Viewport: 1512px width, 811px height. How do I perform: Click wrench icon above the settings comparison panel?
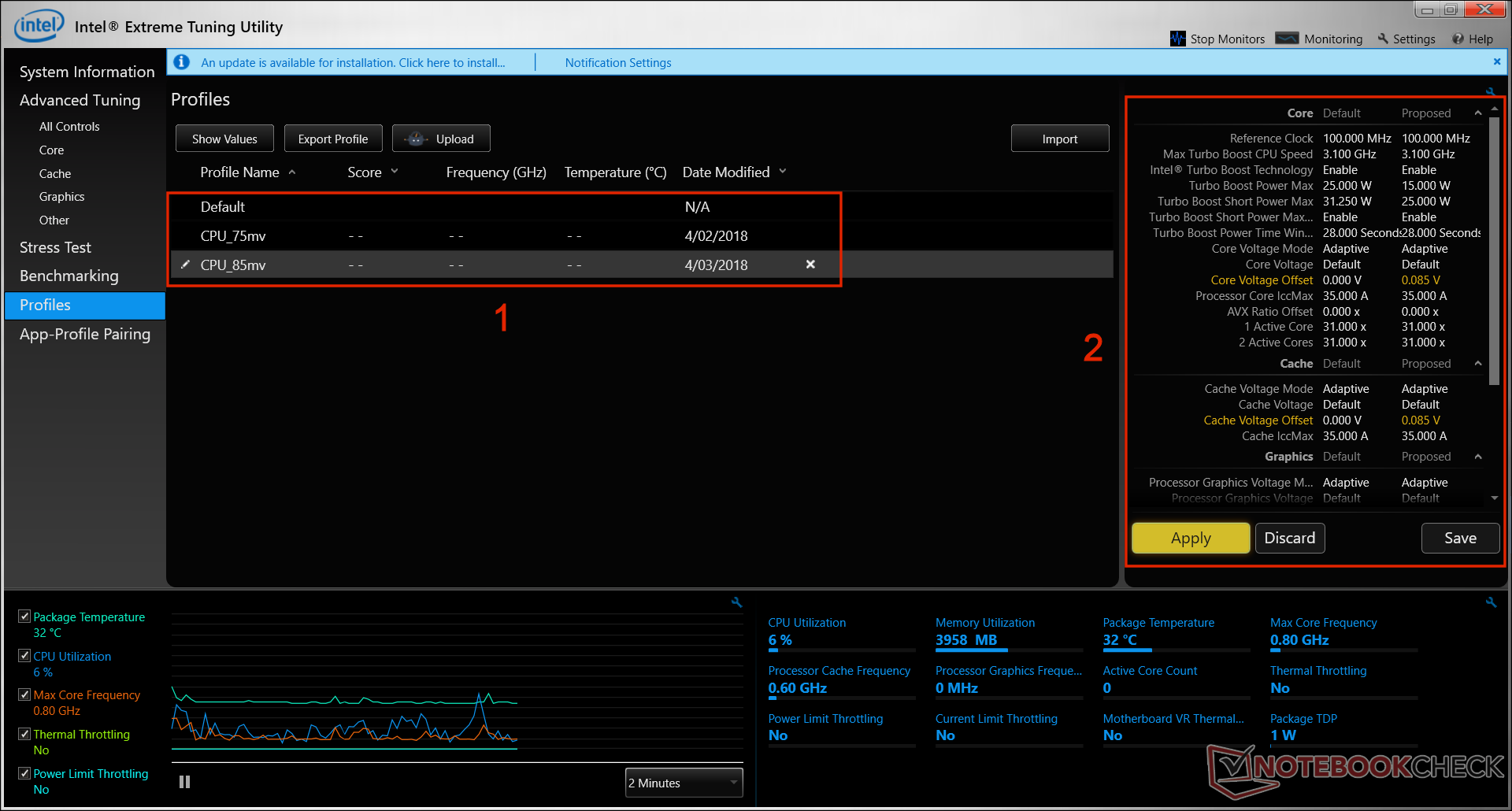coord(1490,91)
